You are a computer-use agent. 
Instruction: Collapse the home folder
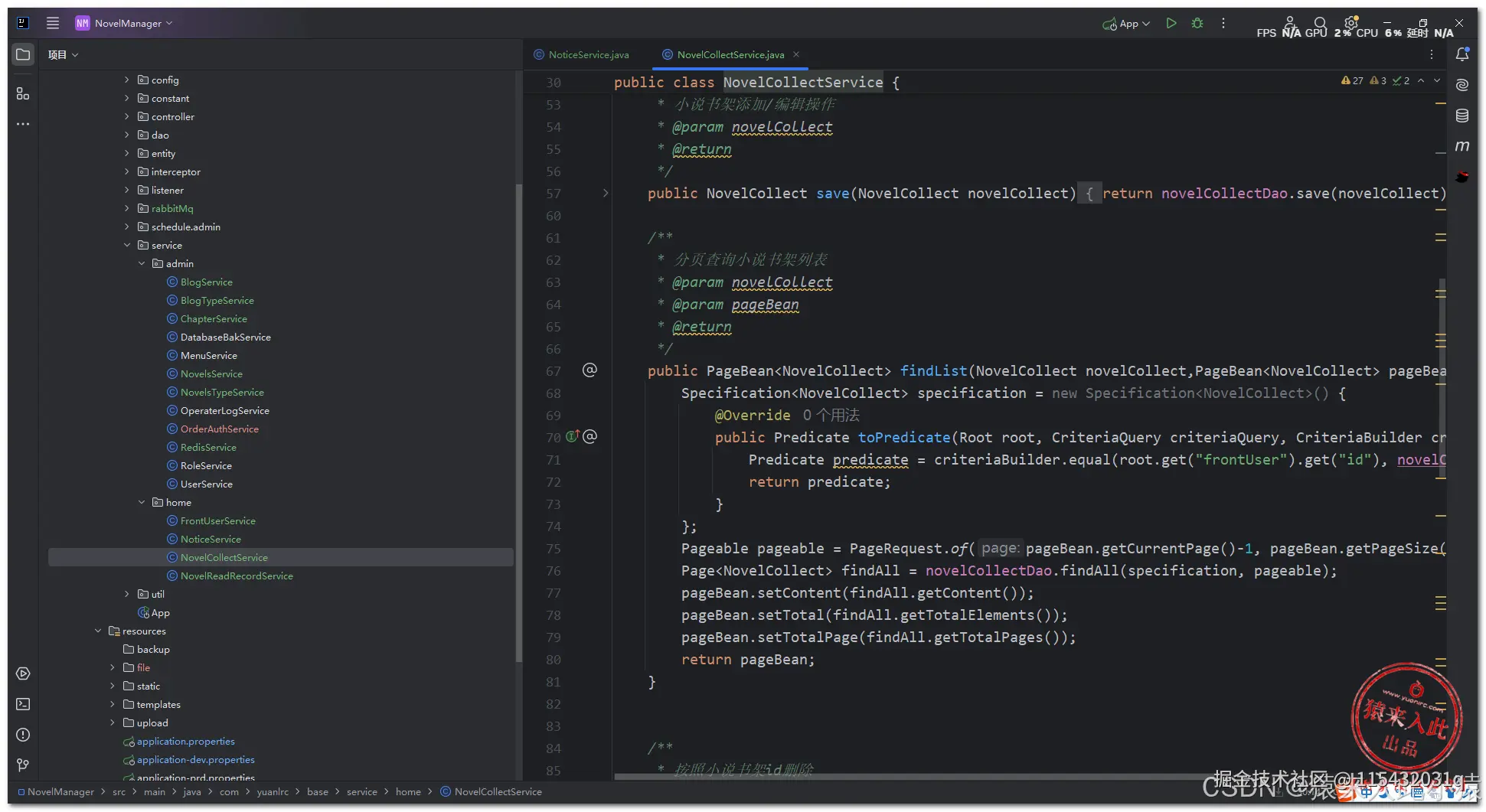[142, 502]
